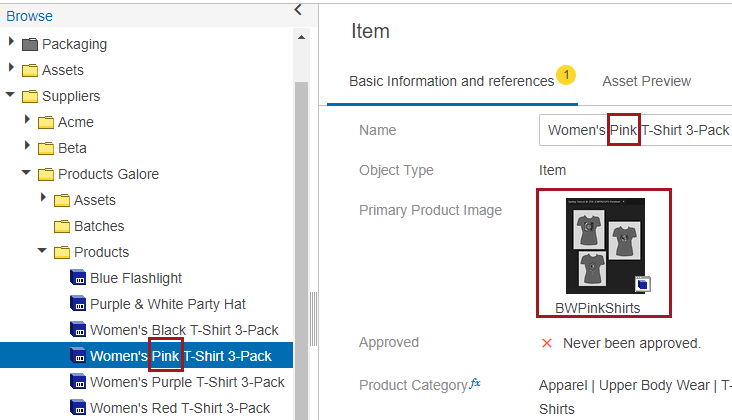The height and width of the screenshot is (420, 732).
Task: Click the Acme folder icon
Action: click(x=45, y=122)
